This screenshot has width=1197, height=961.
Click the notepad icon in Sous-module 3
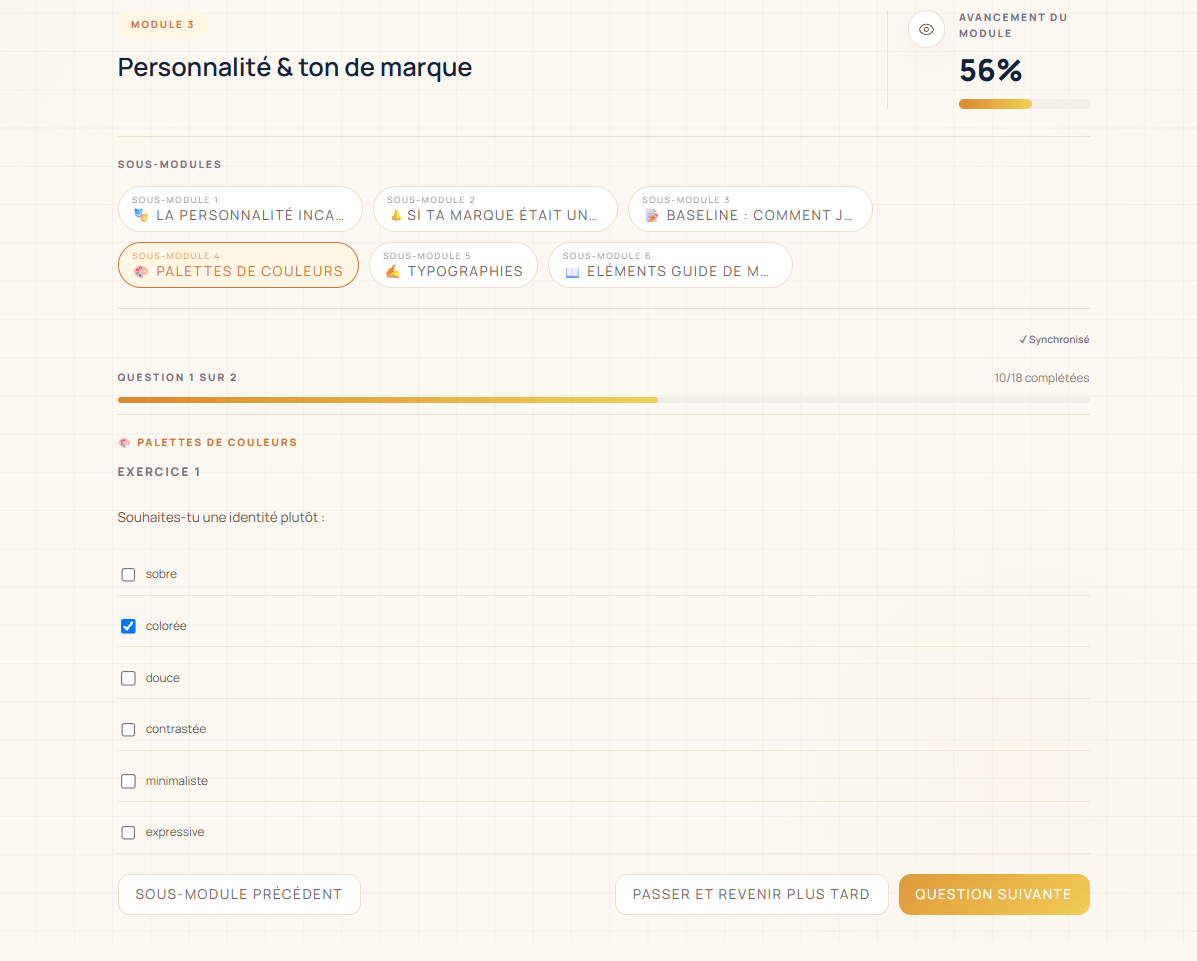652,215
